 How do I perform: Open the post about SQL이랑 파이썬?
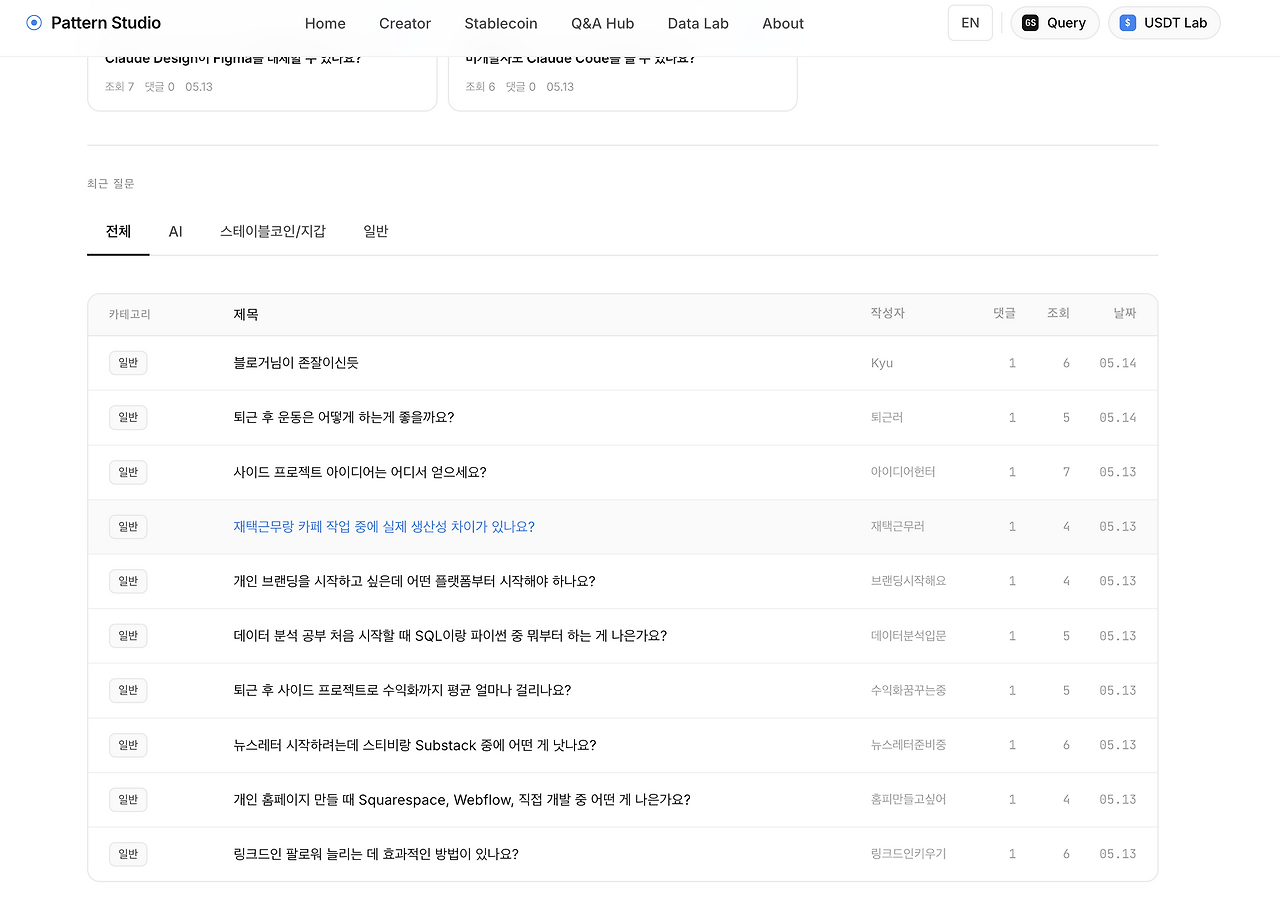(x=450, y=636)
